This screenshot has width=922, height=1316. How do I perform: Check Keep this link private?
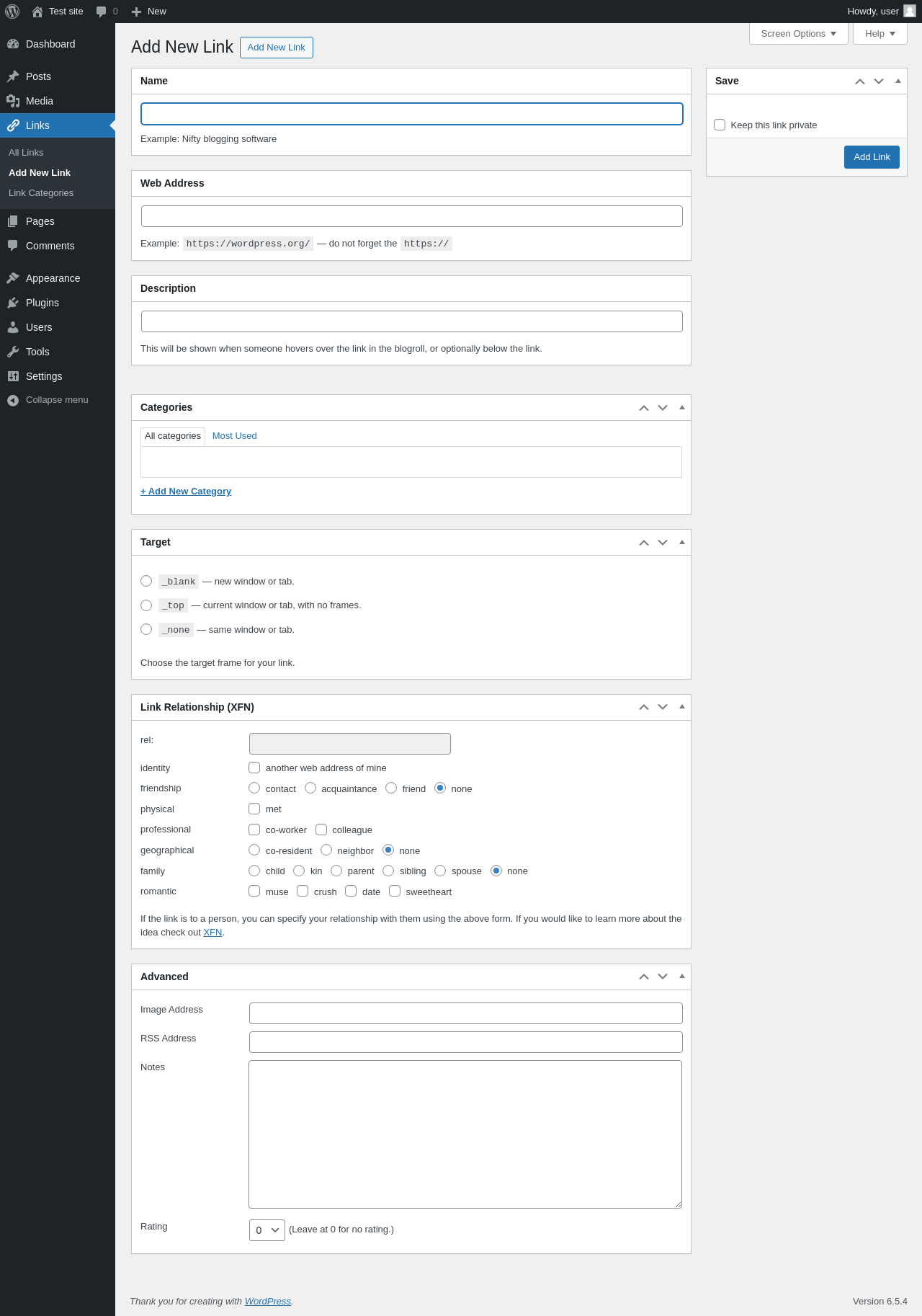click(720, 125)
